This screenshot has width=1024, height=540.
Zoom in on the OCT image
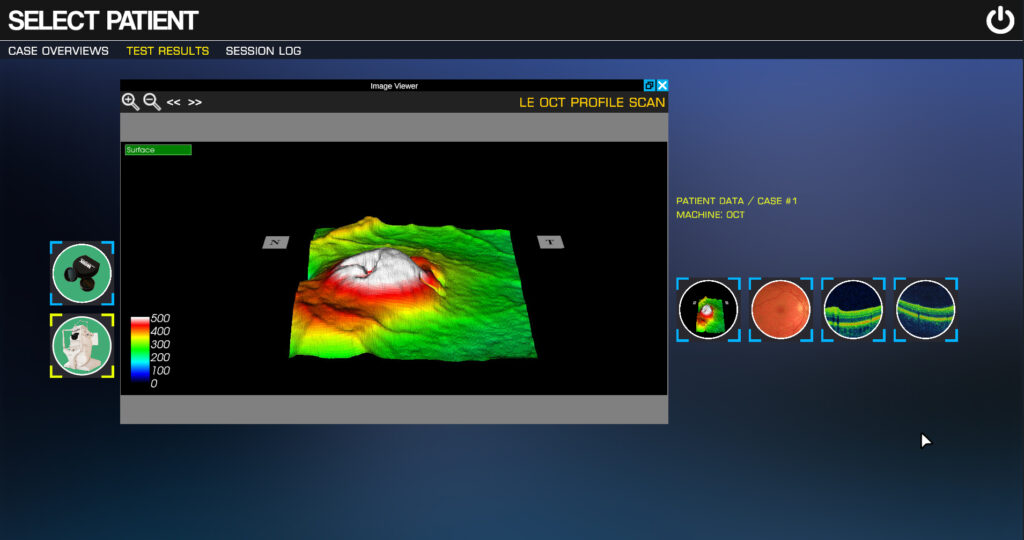point(130,102)
